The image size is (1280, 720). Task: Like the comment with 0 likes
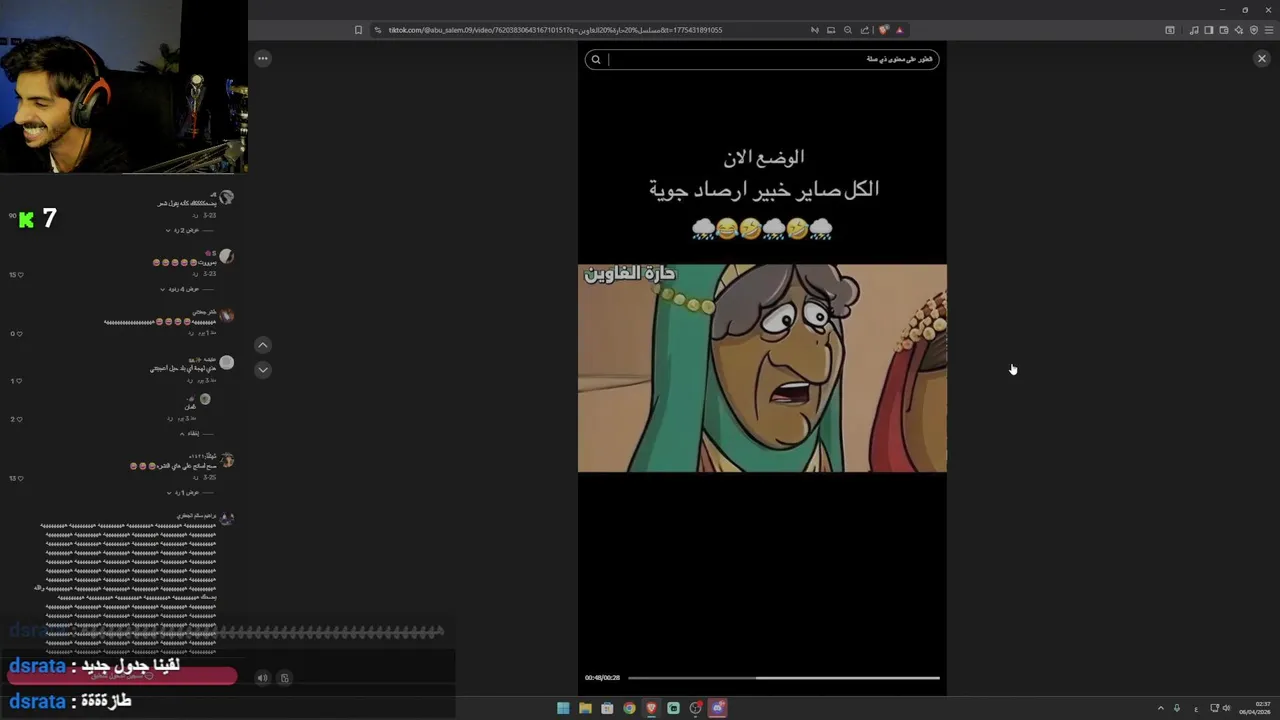[19, 333]
